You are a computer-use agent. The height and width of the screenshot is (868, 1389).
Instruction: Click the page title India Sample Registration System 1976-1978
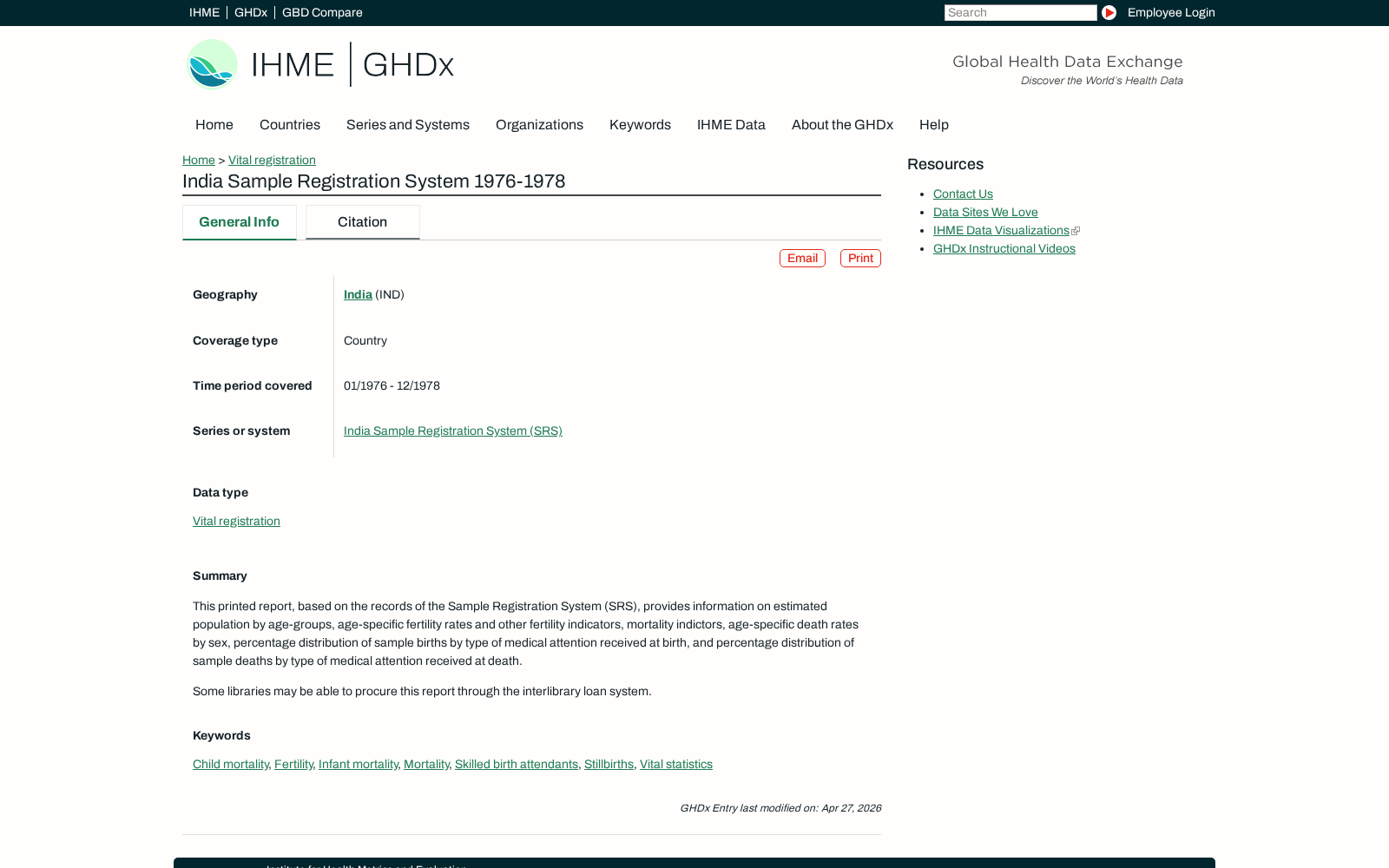(x=374, y=181)
